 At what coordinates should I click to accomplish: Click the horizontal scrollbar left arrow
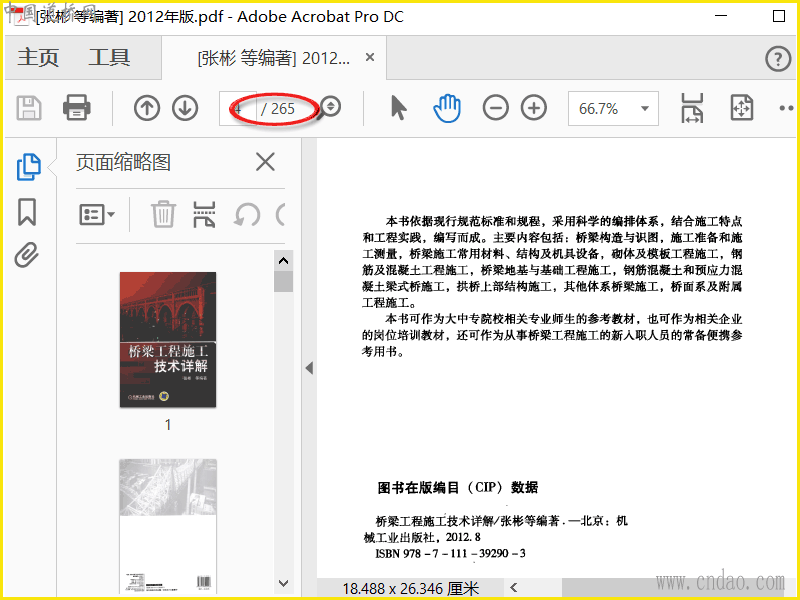pos(514,587)
